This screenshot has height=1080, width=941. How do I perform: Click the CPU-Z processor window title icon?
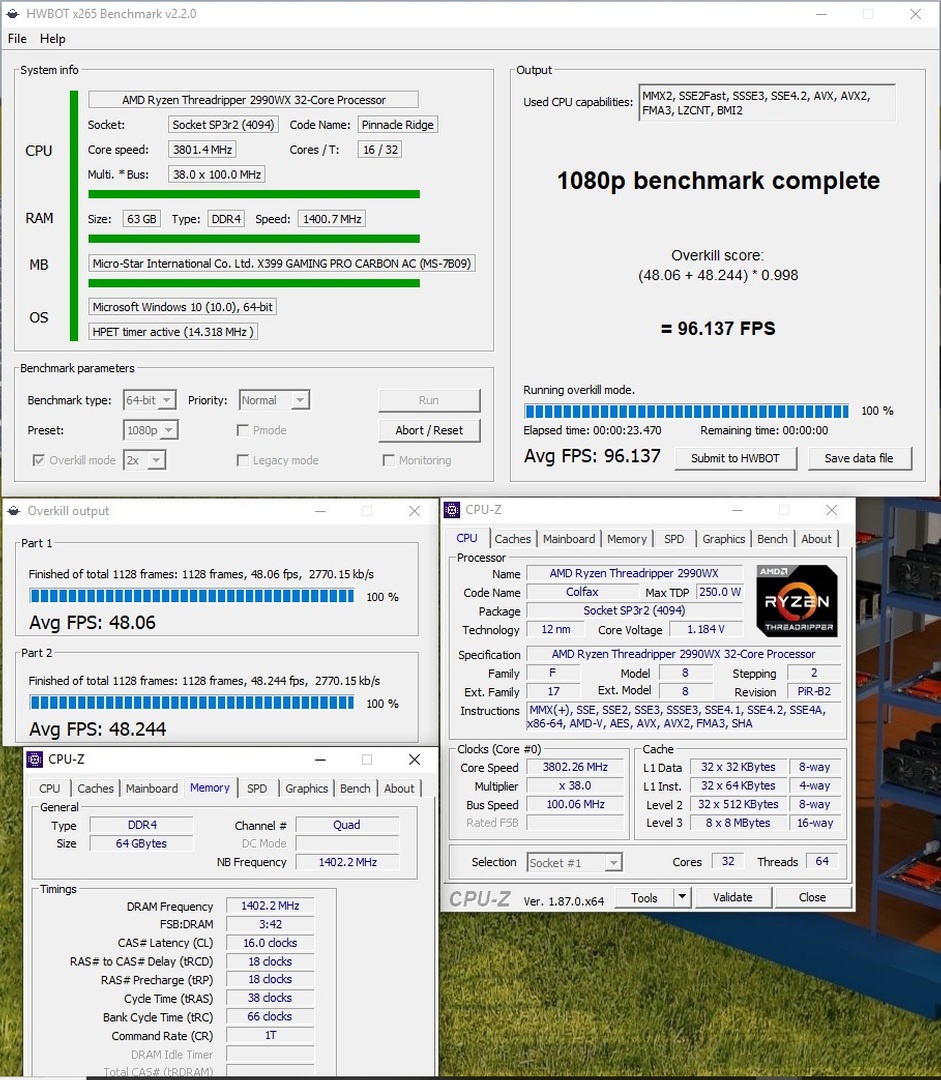(452, 510)
